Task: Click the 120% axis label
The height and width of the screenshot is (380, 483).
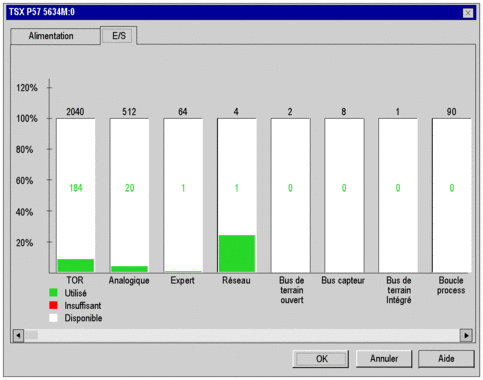Action: (27, 88)
